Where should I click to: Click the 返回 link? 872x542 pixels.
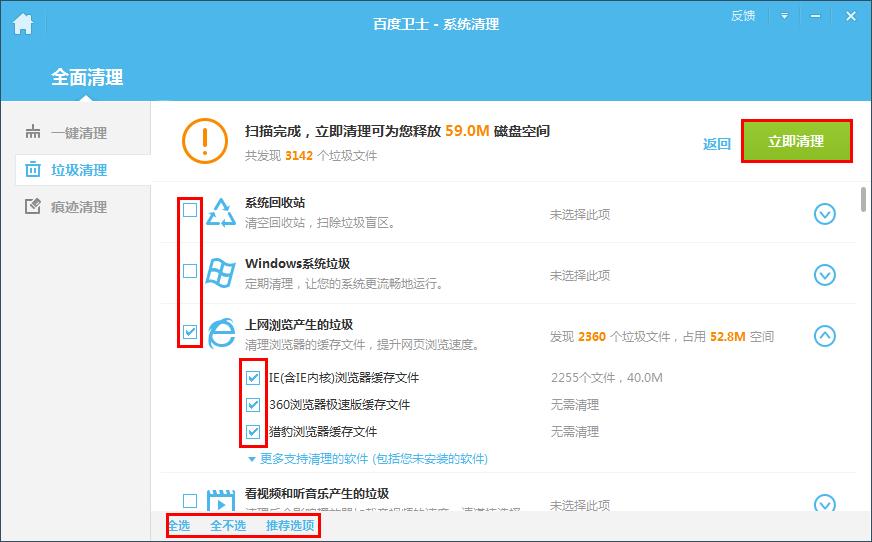click(x=717, y=144)
